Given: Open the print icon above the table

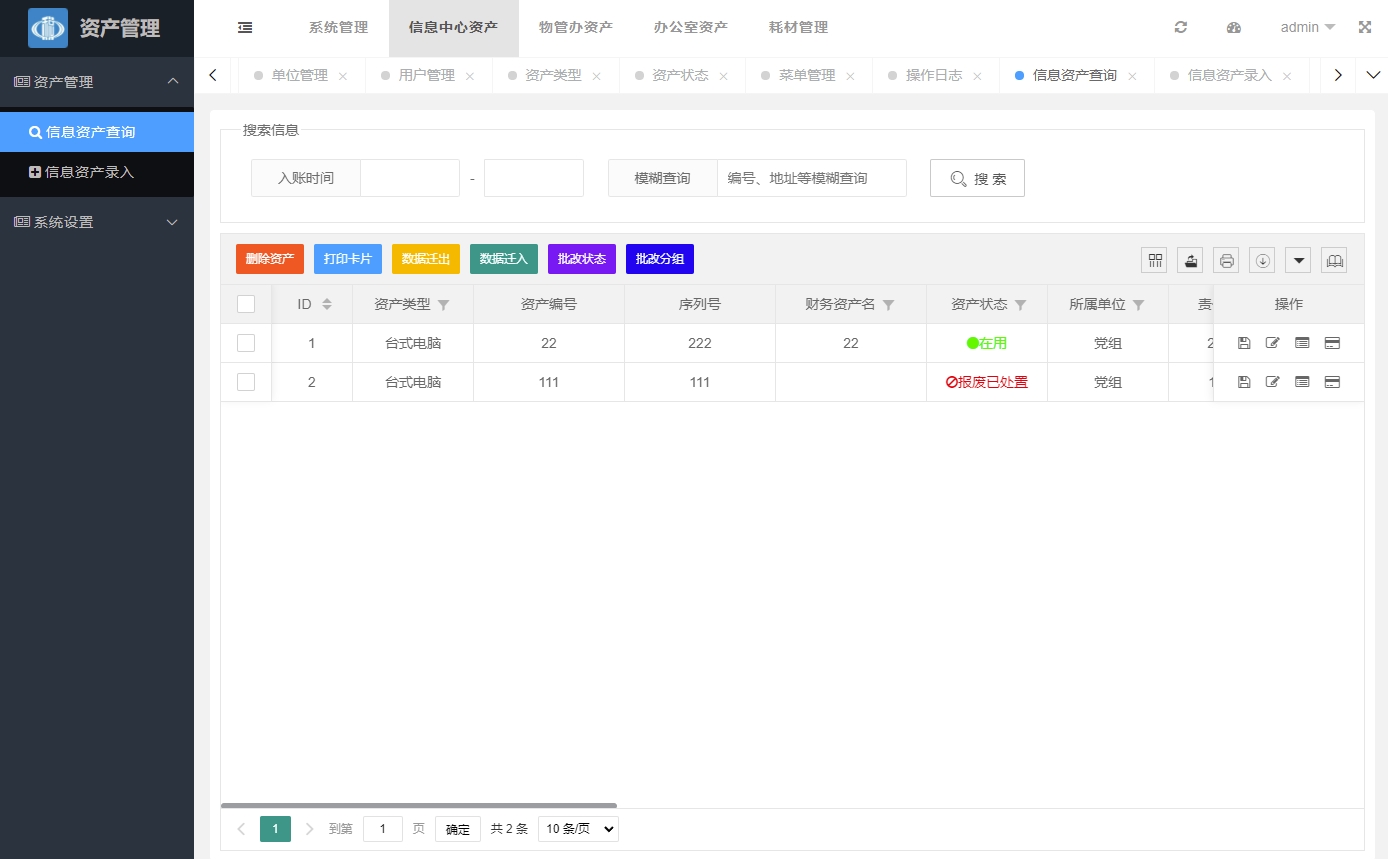Looking at the screenshot, I should [1226, 259].
